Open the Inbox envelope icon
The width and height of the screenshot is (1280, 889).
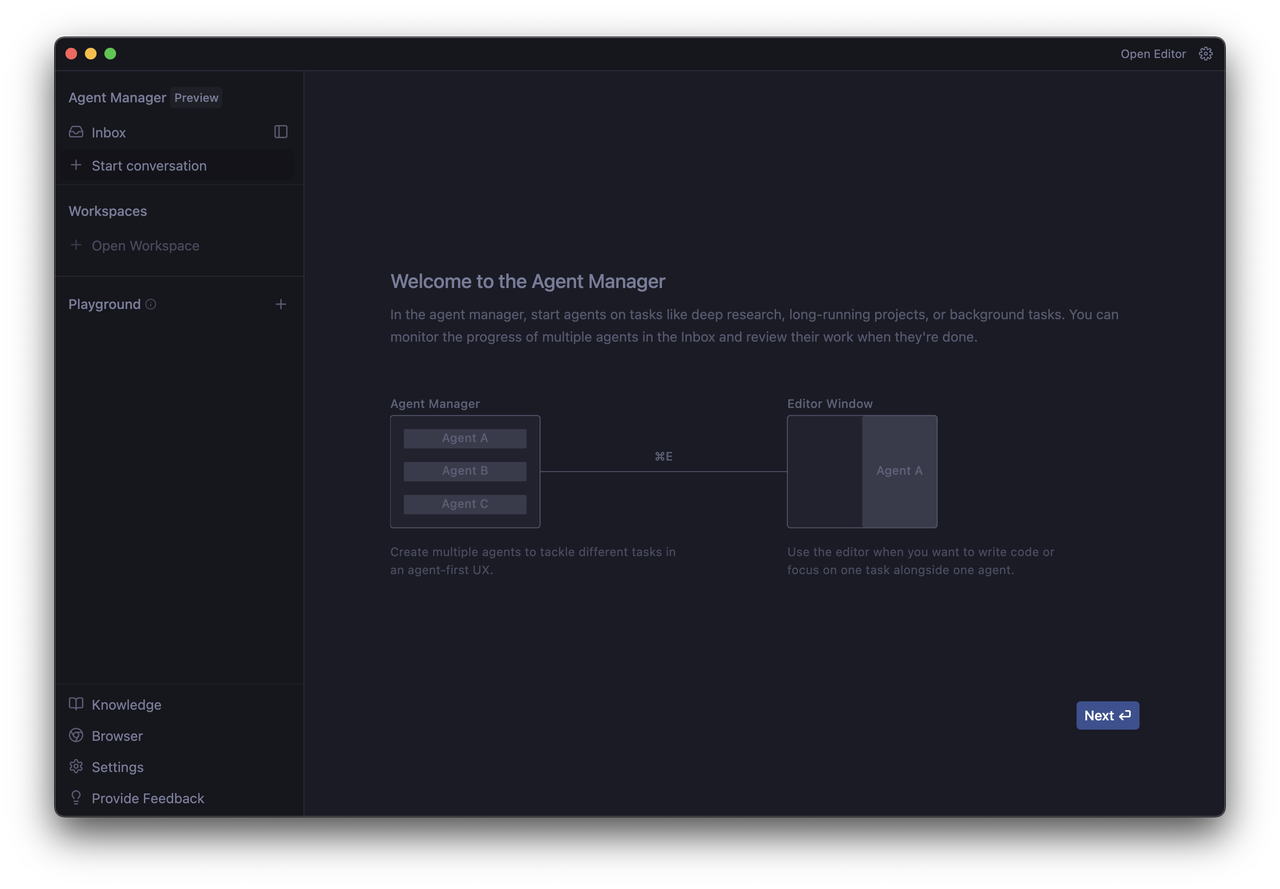tap(75, 131)
